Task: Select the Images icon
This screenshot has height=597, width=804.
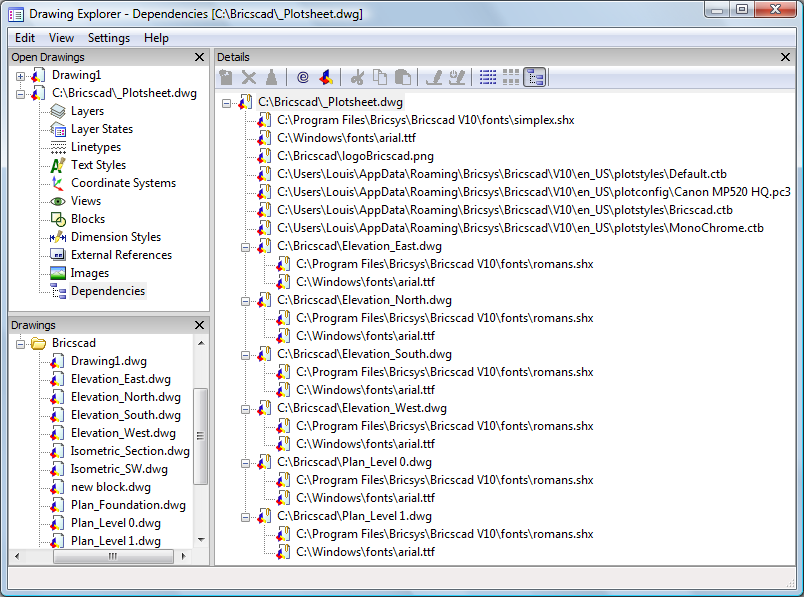Action: pyautogui.click(x=58, y=273)
